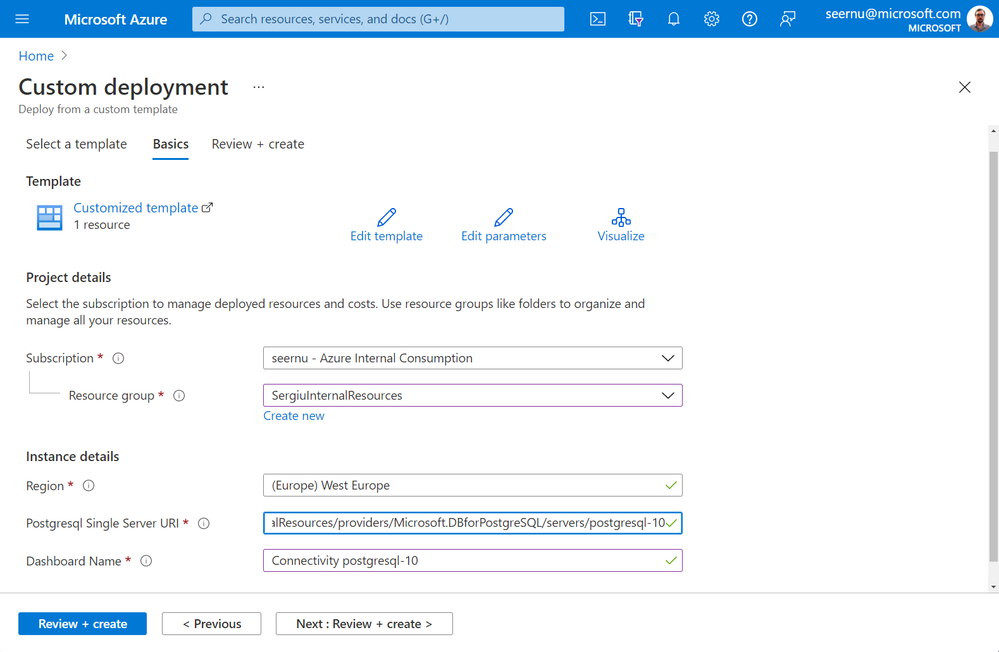
Task: Click the scrollbar up arrow
Action: pos(993,131)
